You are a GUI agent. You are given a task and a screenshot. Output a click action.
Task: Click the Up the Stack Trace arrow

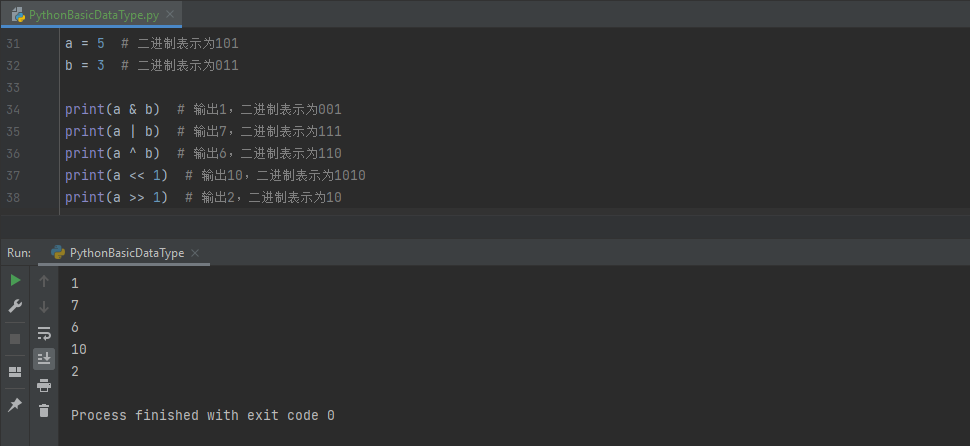pyautogui.click(x=44, y=281)
